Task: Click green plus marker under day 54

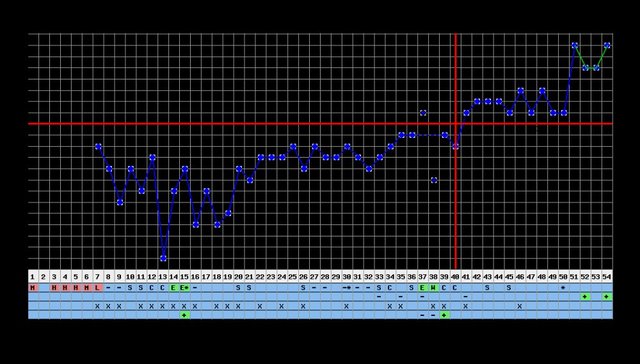Action: 607,297
